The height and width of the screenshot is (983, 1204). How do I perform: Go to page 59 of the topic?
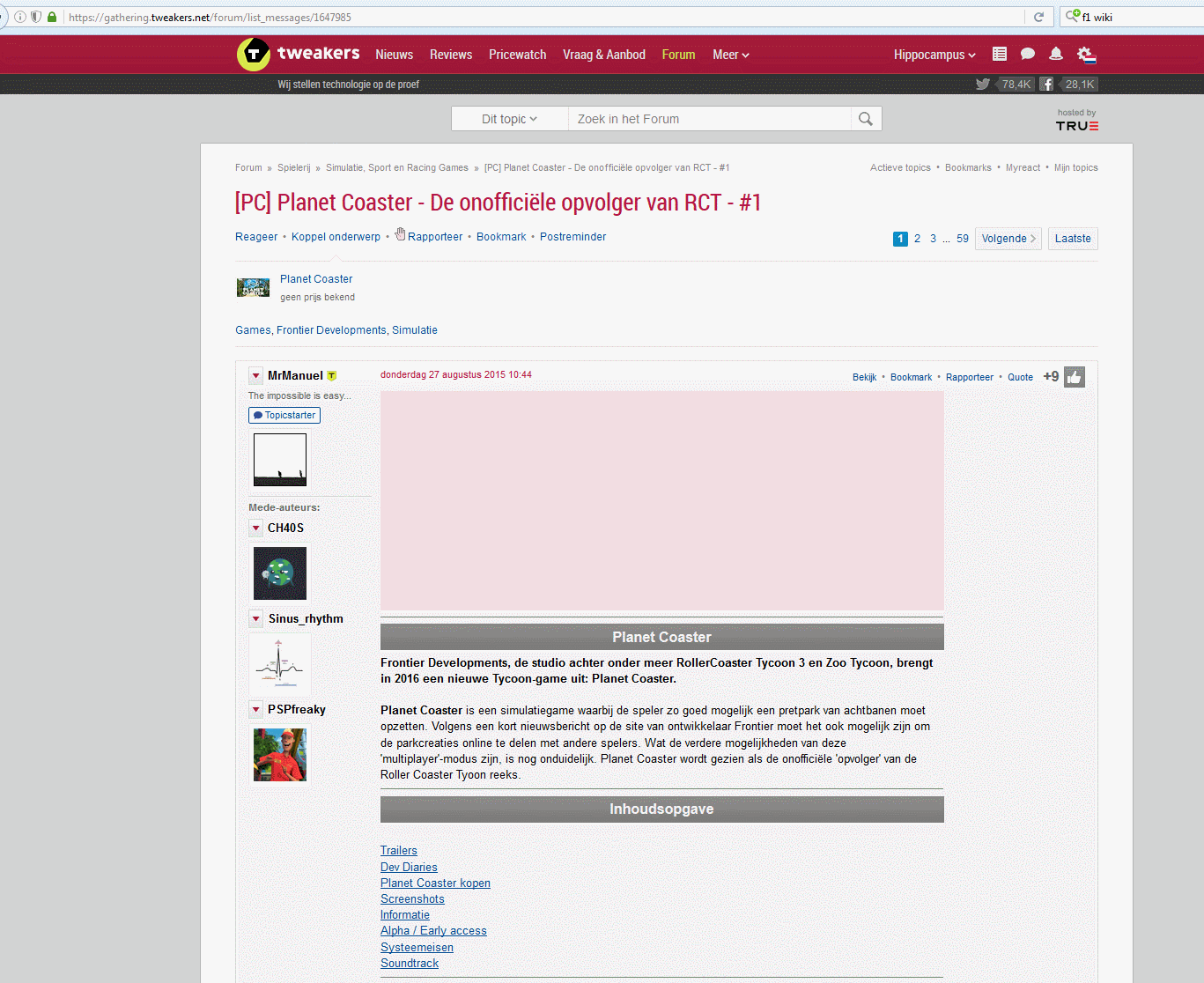point(963,239)
